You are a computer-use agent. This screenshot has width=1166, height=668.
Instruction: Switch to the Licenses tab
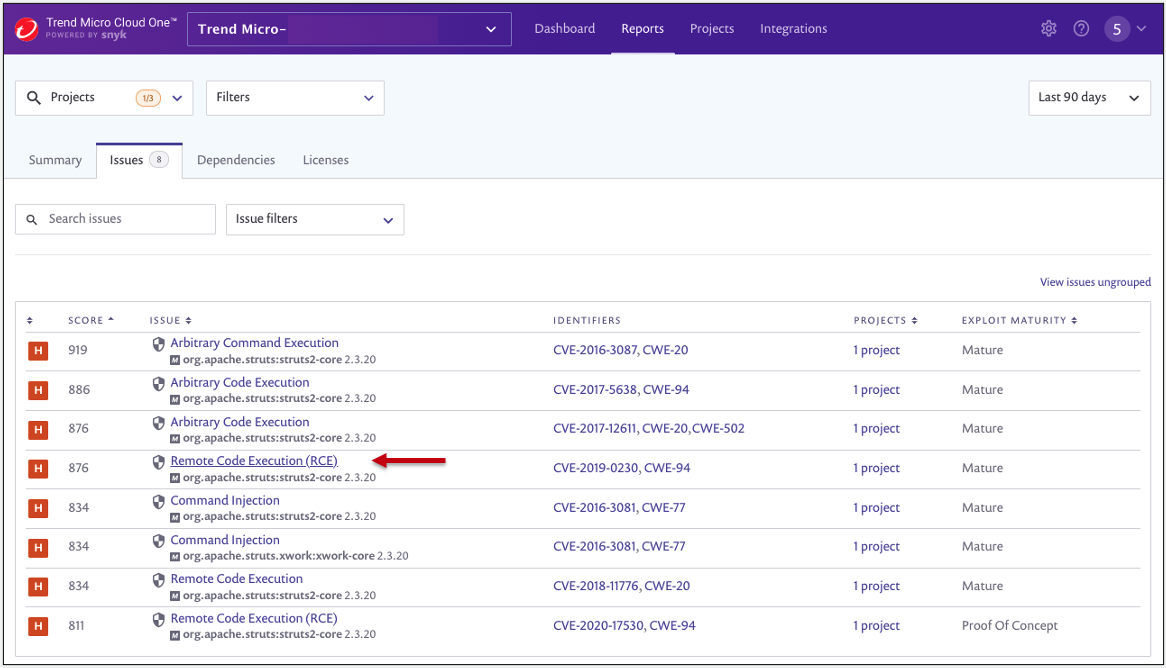click(326, 161)
